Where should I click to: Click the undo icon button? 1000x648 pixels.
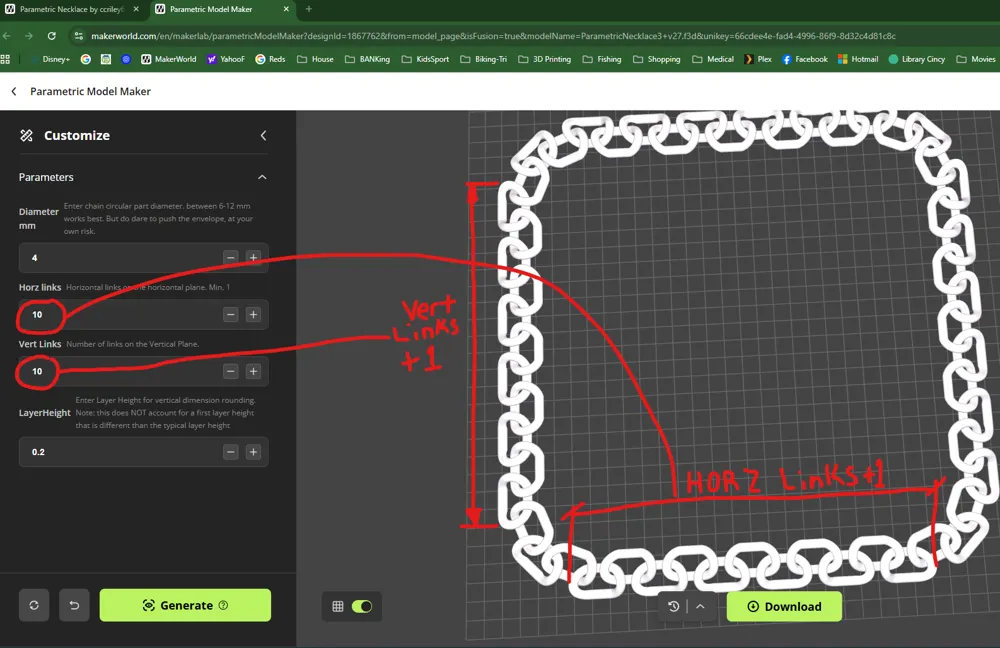coord(74,605)
